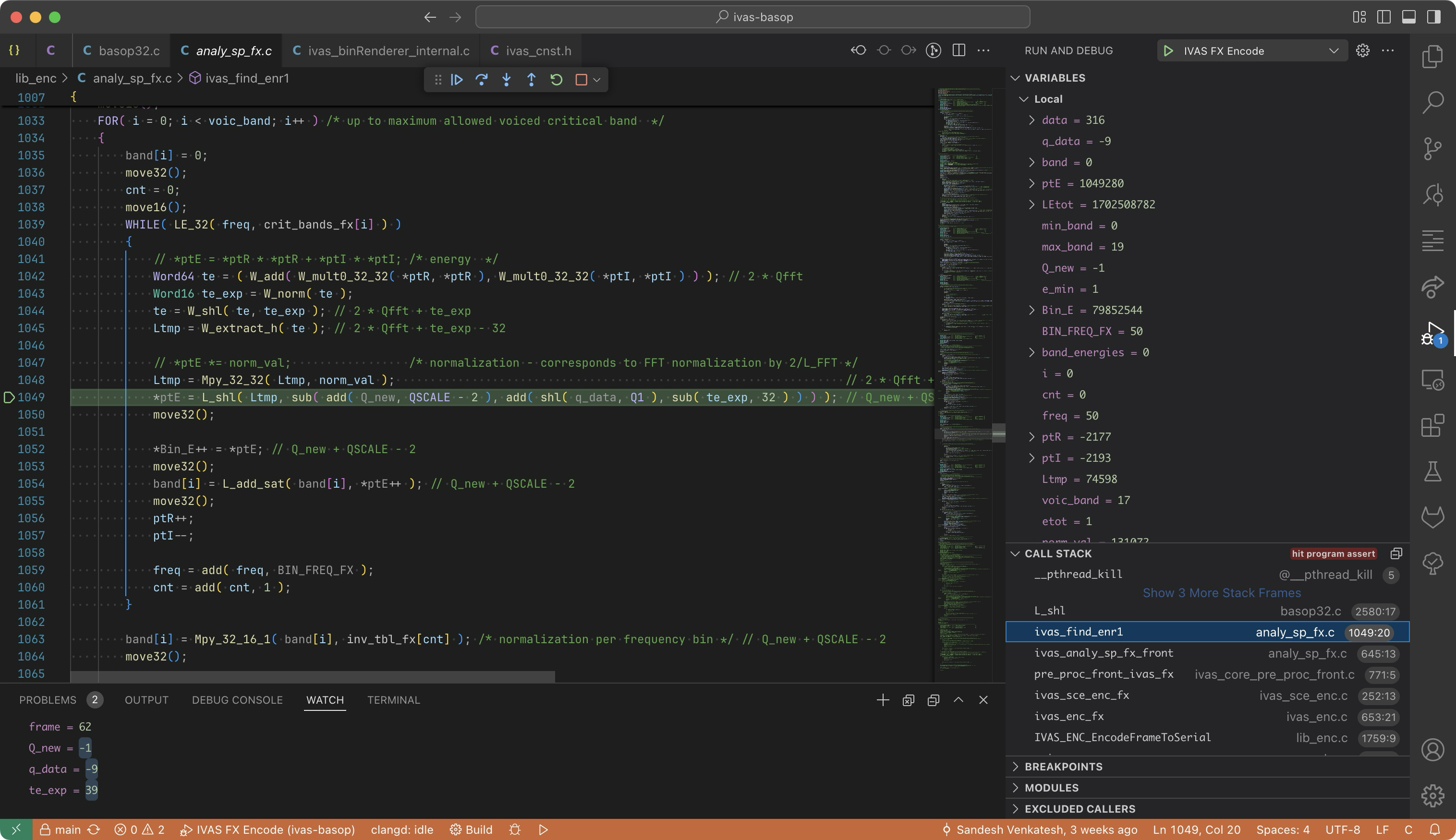The width and height of the screenshot is (1456, 840).
Task: Click the editor horizontal scrollbar
Action: coord(312,676)
